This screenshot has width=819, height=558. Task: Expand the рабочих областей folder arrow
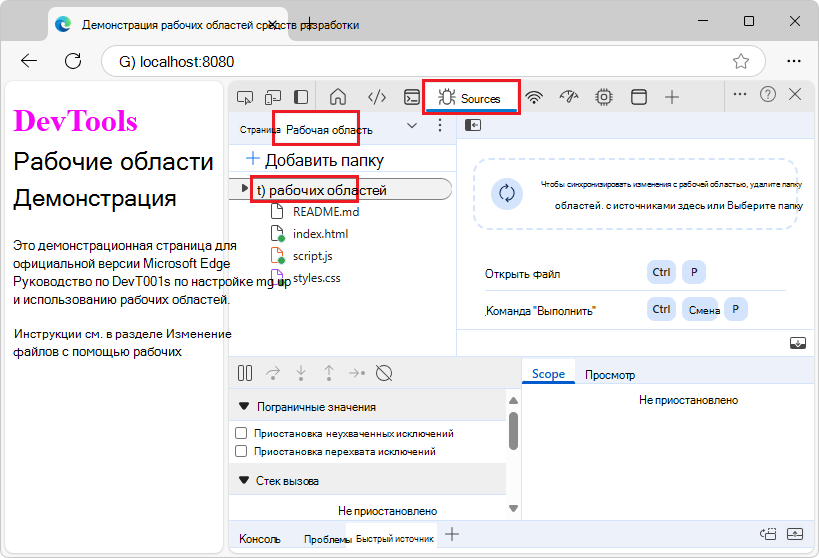[244, 188]
